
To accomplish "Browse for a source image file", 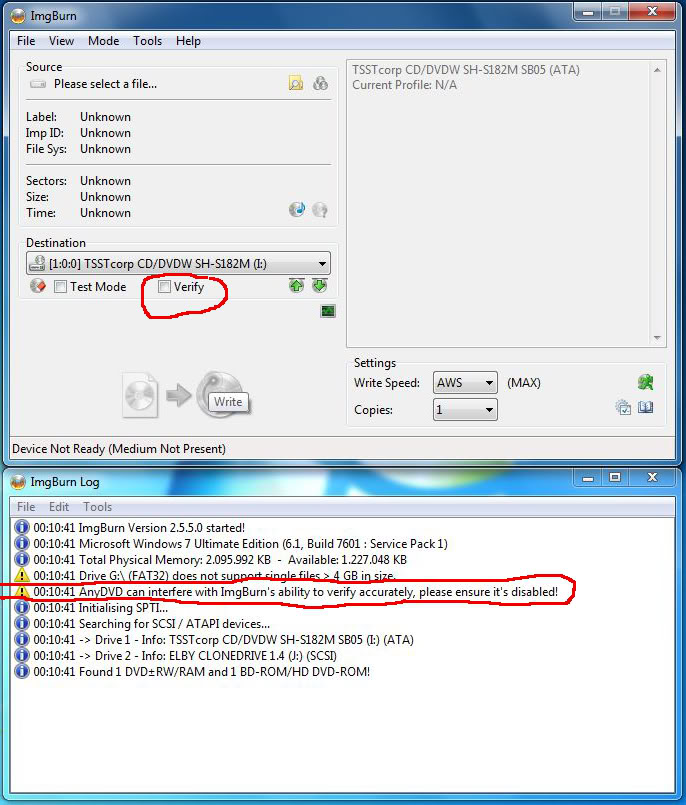I will click(296, 83).
